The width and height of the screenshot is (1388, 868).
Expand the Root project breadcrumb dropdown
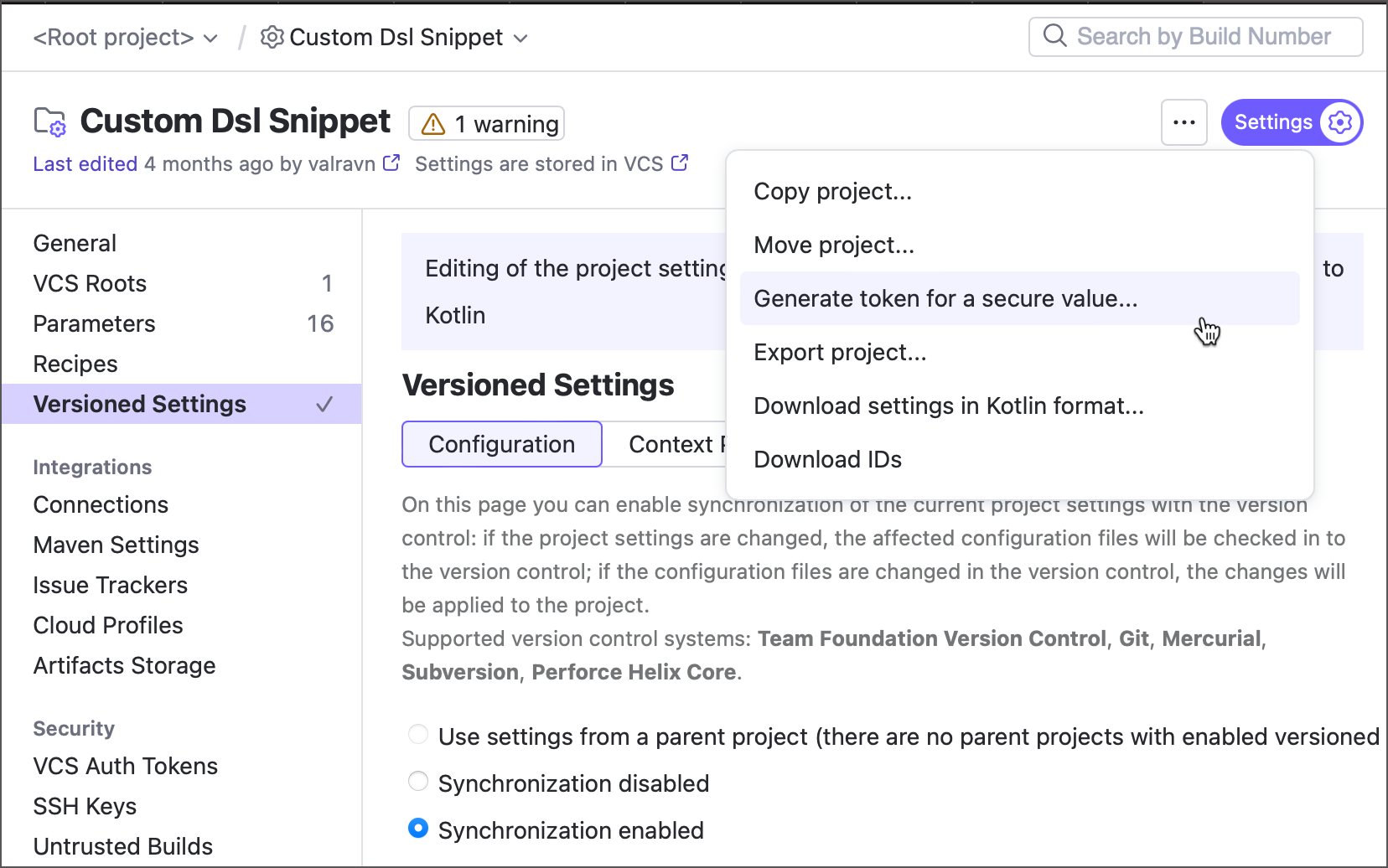click(210, 38)
